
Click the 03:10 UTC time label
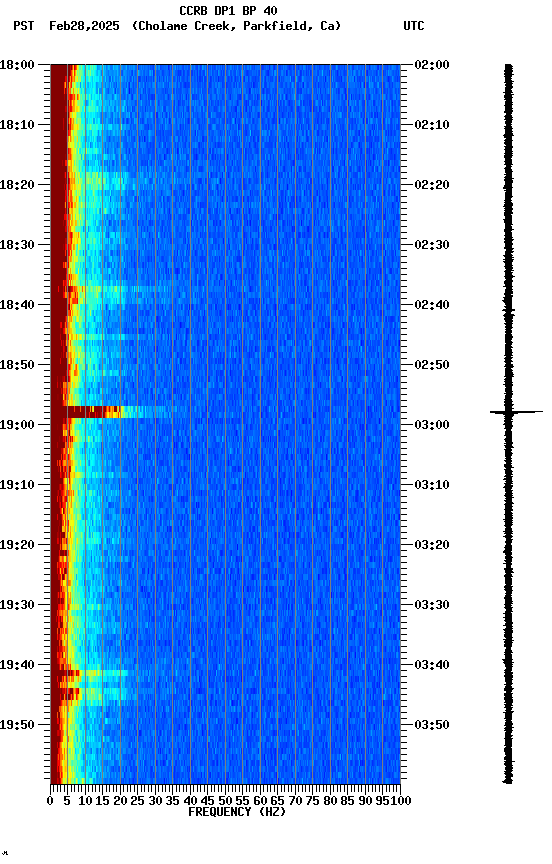point(432,485)
